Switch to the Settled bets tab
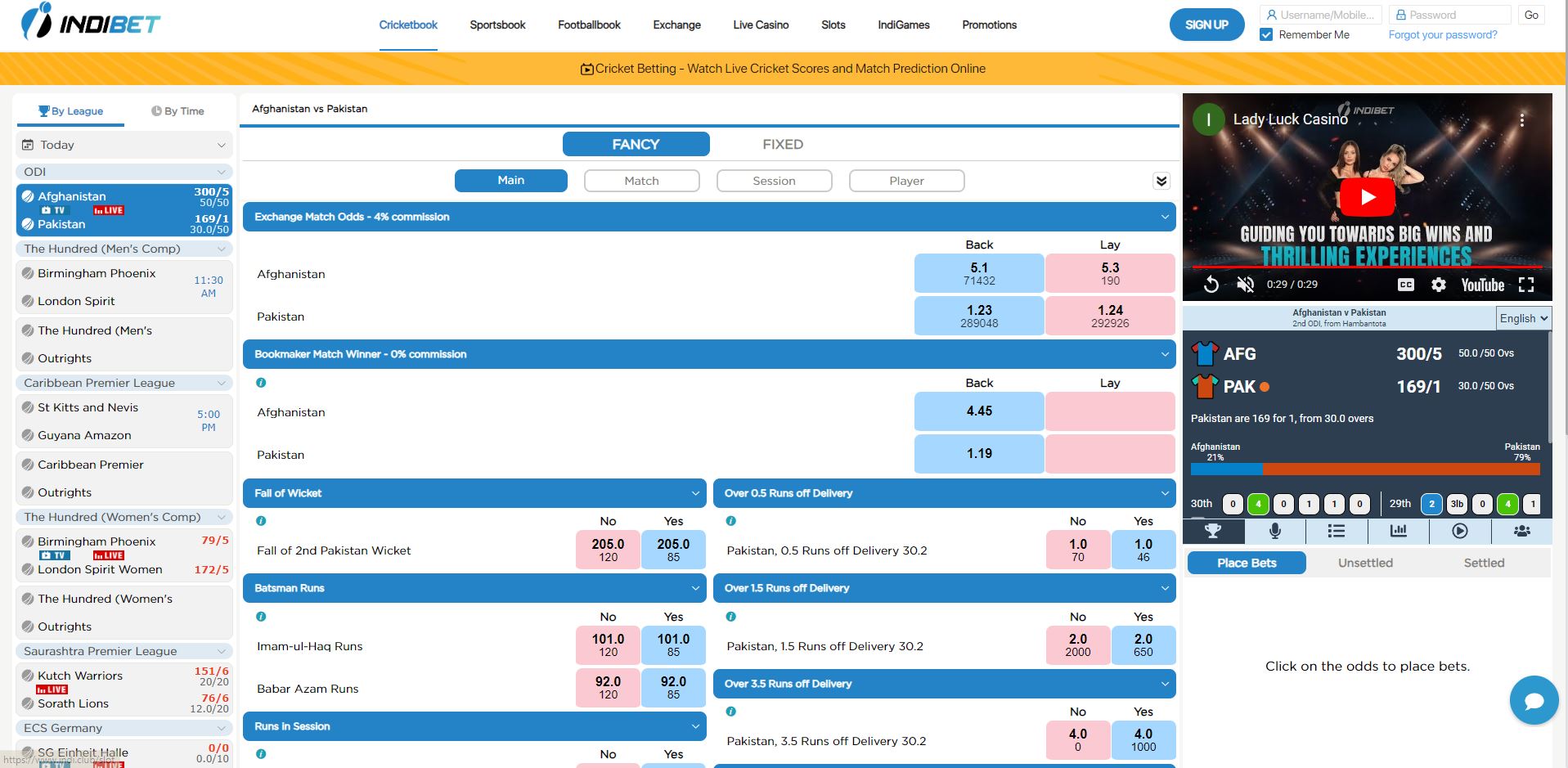The image size is (1568, 768). tap(1484, 563)
